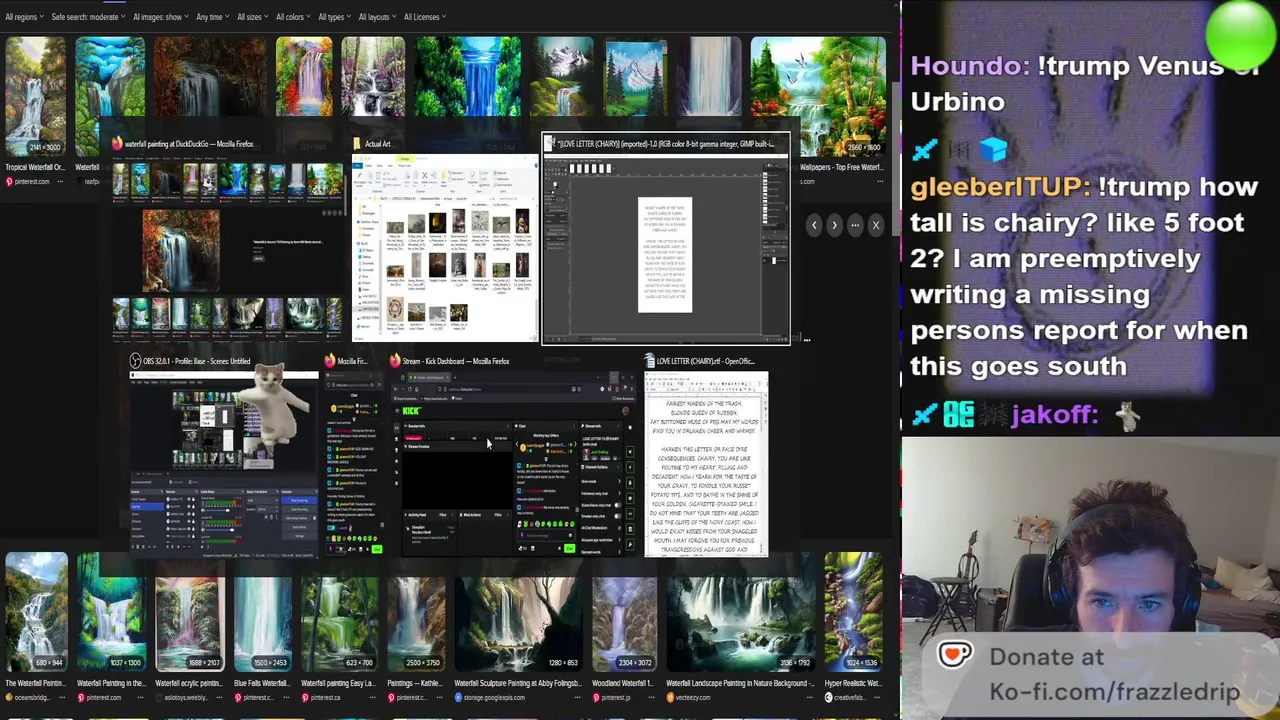Click Houndo username in stream chat
Screen dimensions: 1280x720
pyautogui.click(x=968, y=66)
